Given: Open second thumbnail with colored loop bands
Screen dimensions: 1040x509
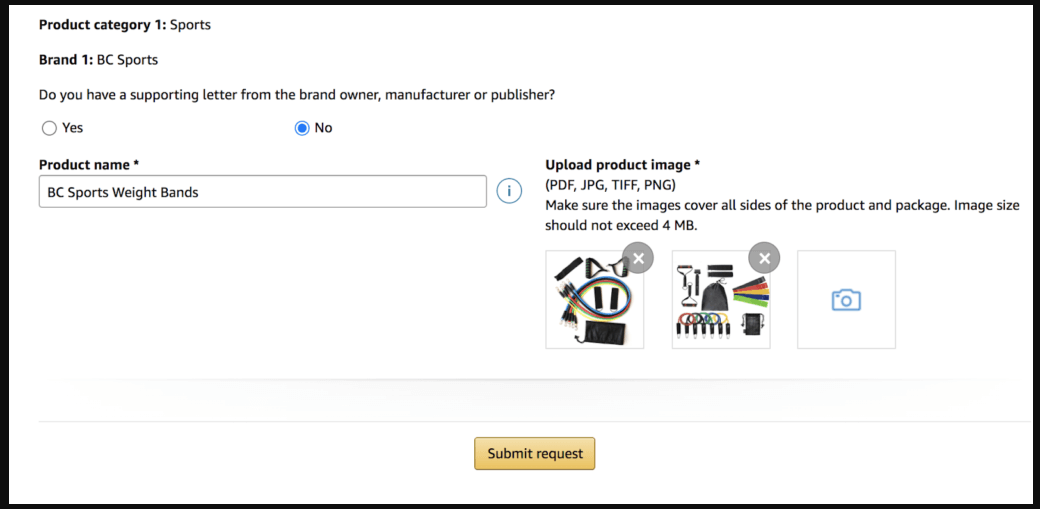Looking at the screenshot, I should click(x=721, y=299).
